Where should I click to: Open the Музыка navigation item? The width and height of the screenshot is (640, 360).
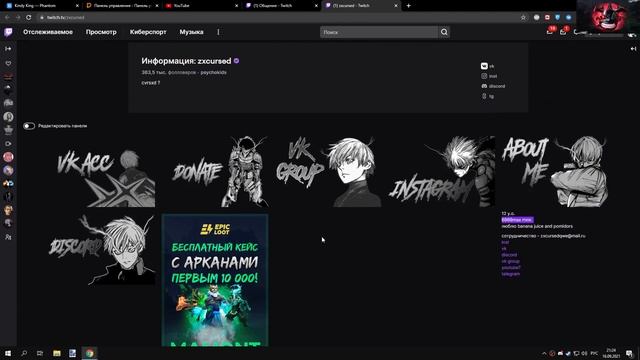tap(191, 32)
